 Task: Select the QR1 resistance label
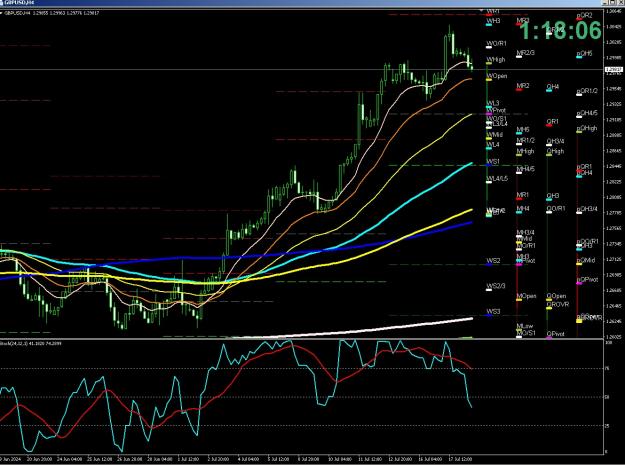coord(552,122)
